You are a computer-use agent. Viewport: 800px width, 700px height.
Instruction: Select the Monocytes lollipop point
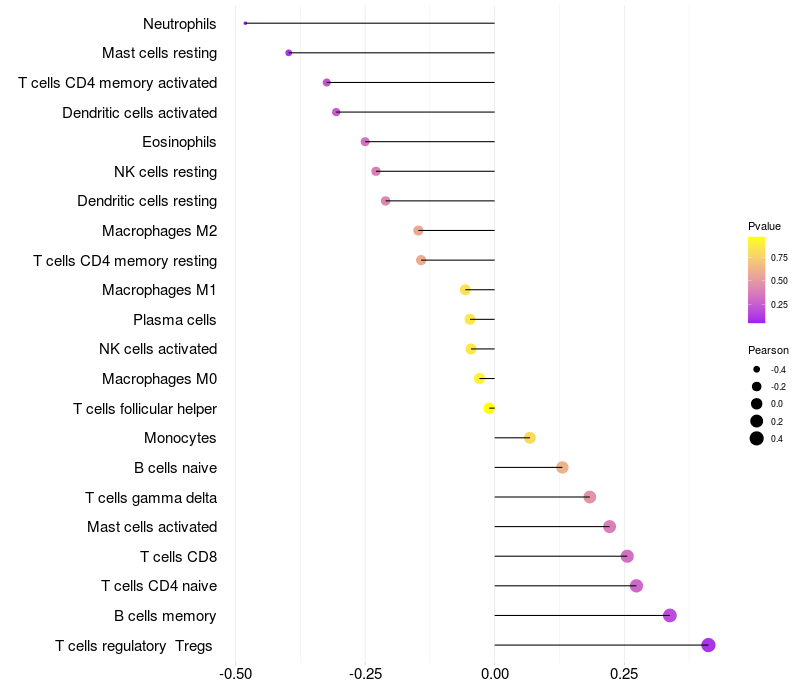pyautogui.click(x=530, y=438)
